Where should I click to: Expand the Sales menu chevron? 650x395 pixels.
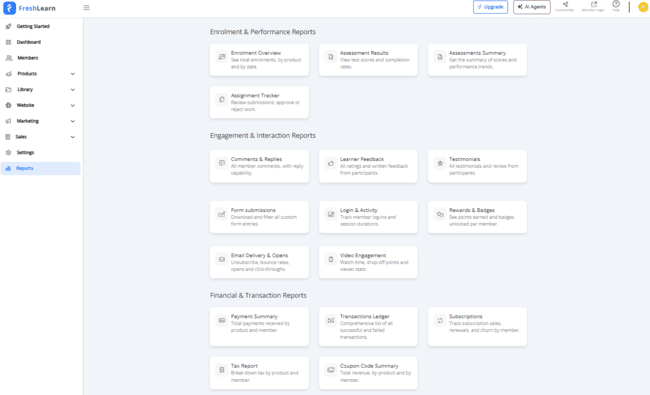tap(73, 137)
